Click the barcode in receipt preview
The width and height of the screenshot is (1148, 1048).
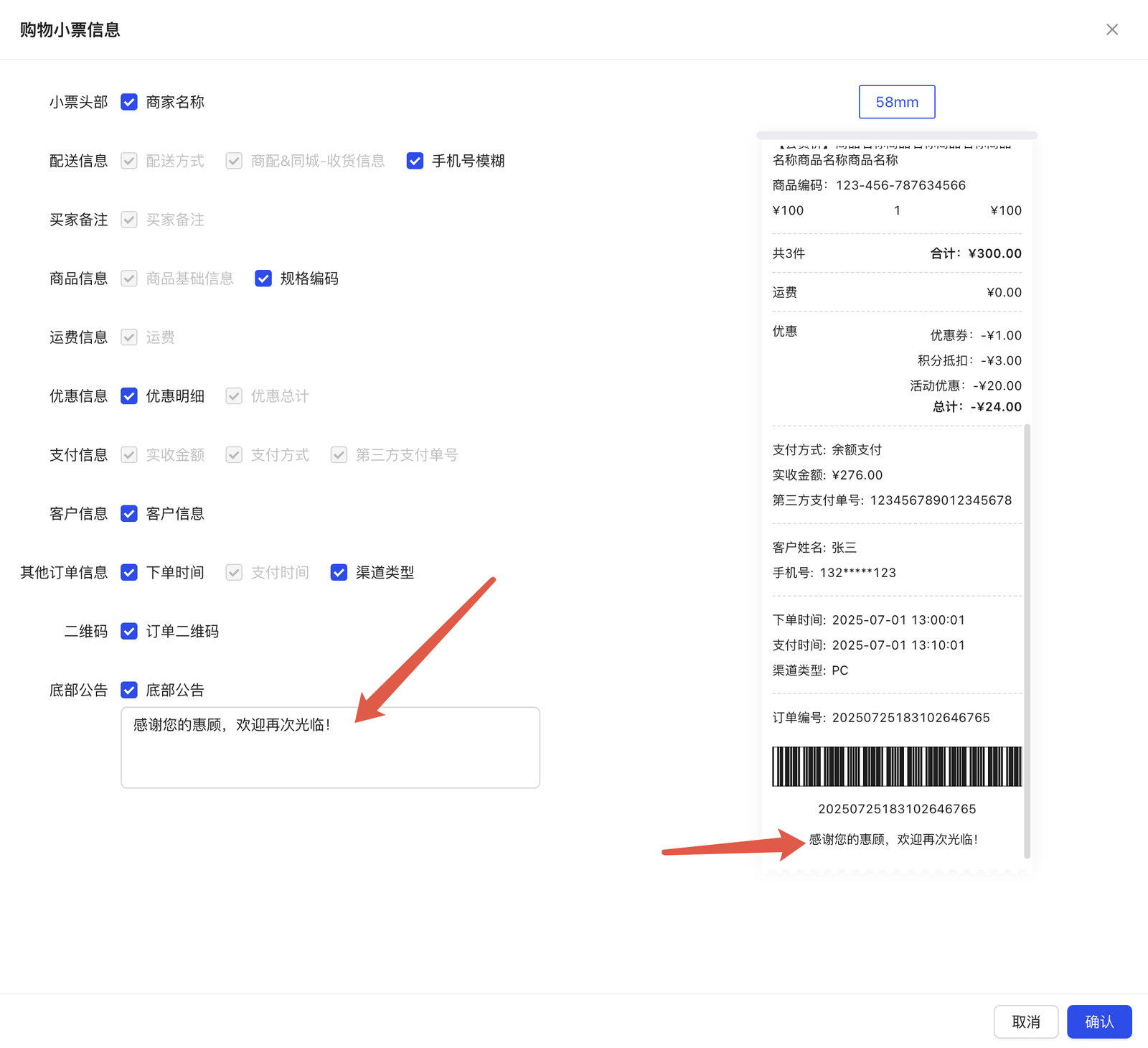(x=896, y=767)
